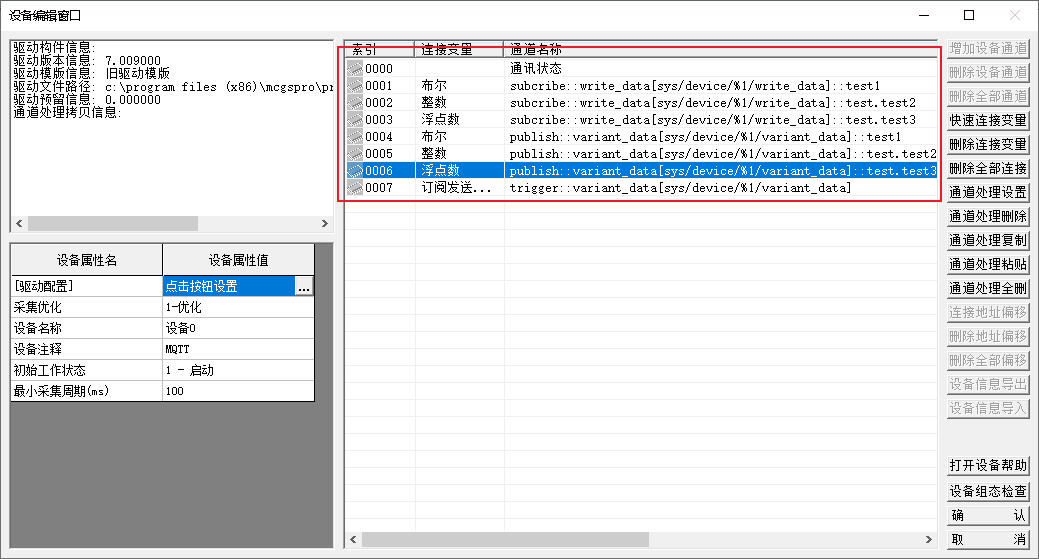Viewport: 1039px width, 559px height.
Task: Cancel with the 取消 button
Action: point(987,540)
